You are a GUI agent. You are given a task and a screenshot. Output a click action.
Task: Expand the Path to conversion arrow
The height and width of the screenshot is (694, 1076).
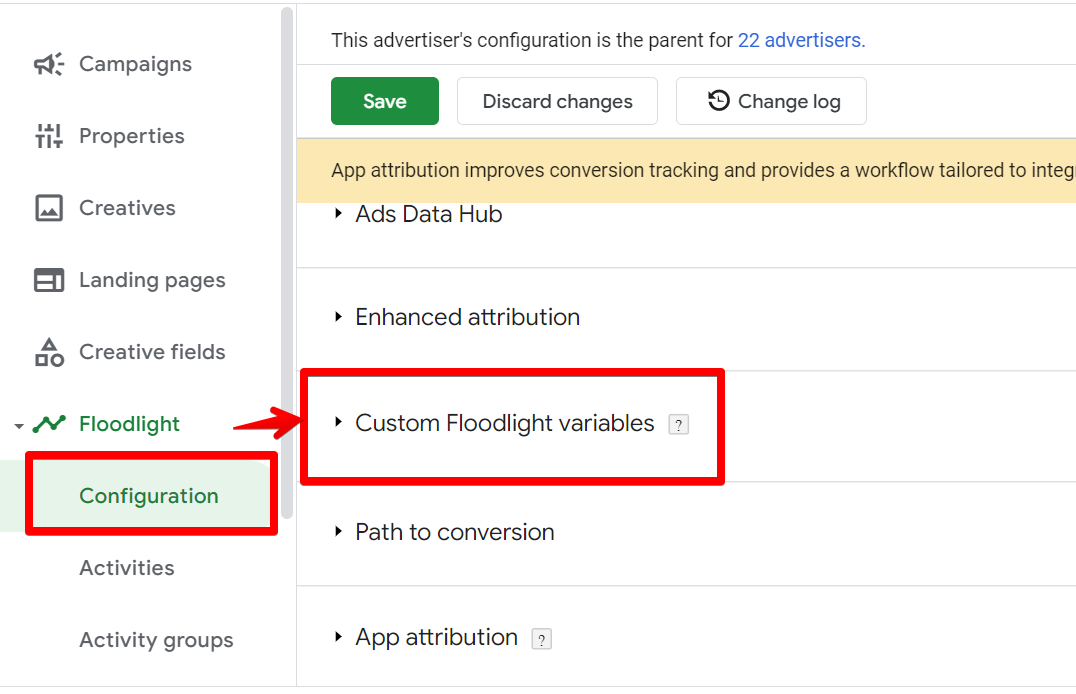click(338, 531)
